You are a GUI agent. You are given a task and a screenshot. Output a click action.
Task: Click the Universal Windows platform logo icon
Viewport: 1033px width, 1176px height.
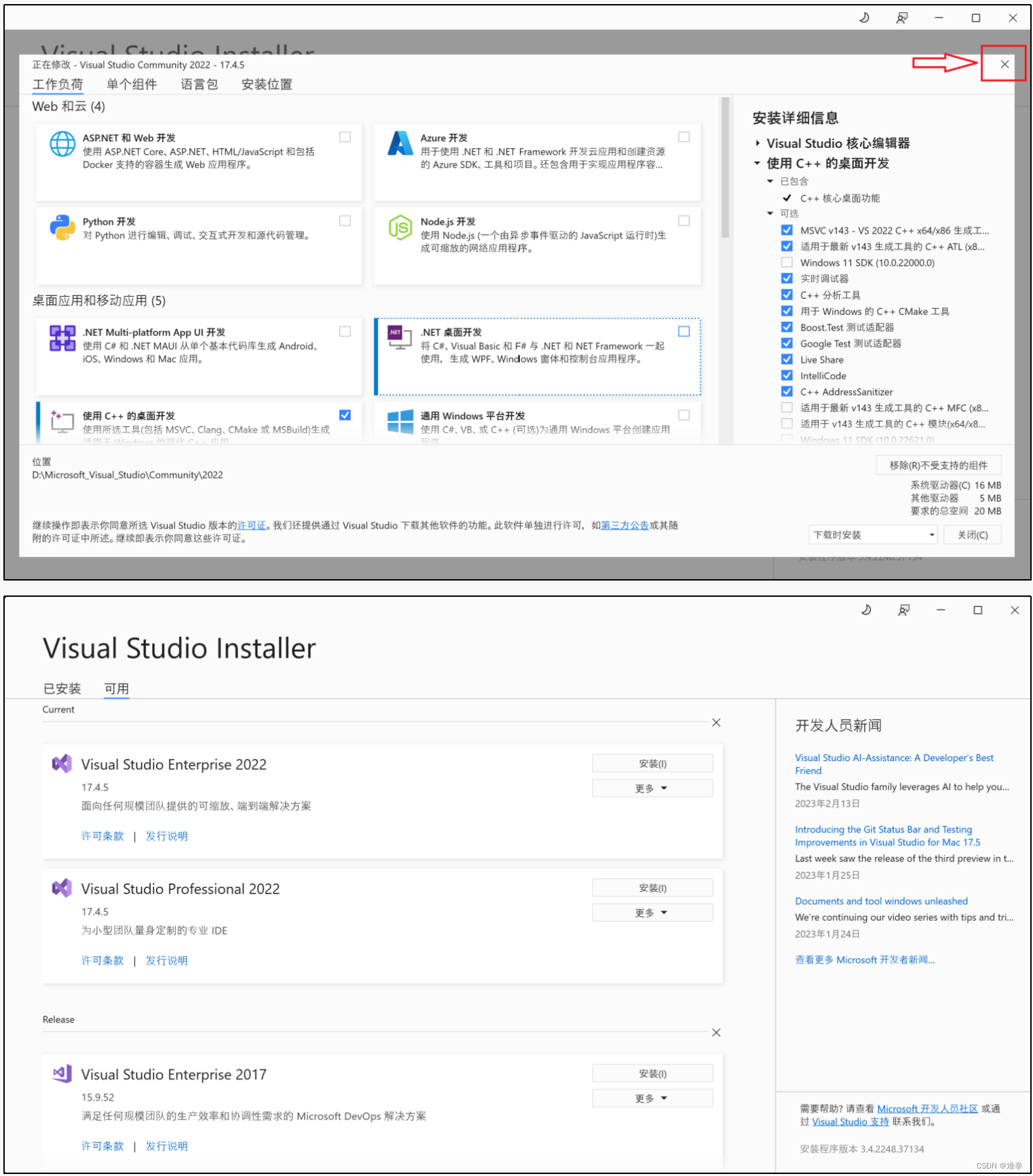[x=400, y=422]
